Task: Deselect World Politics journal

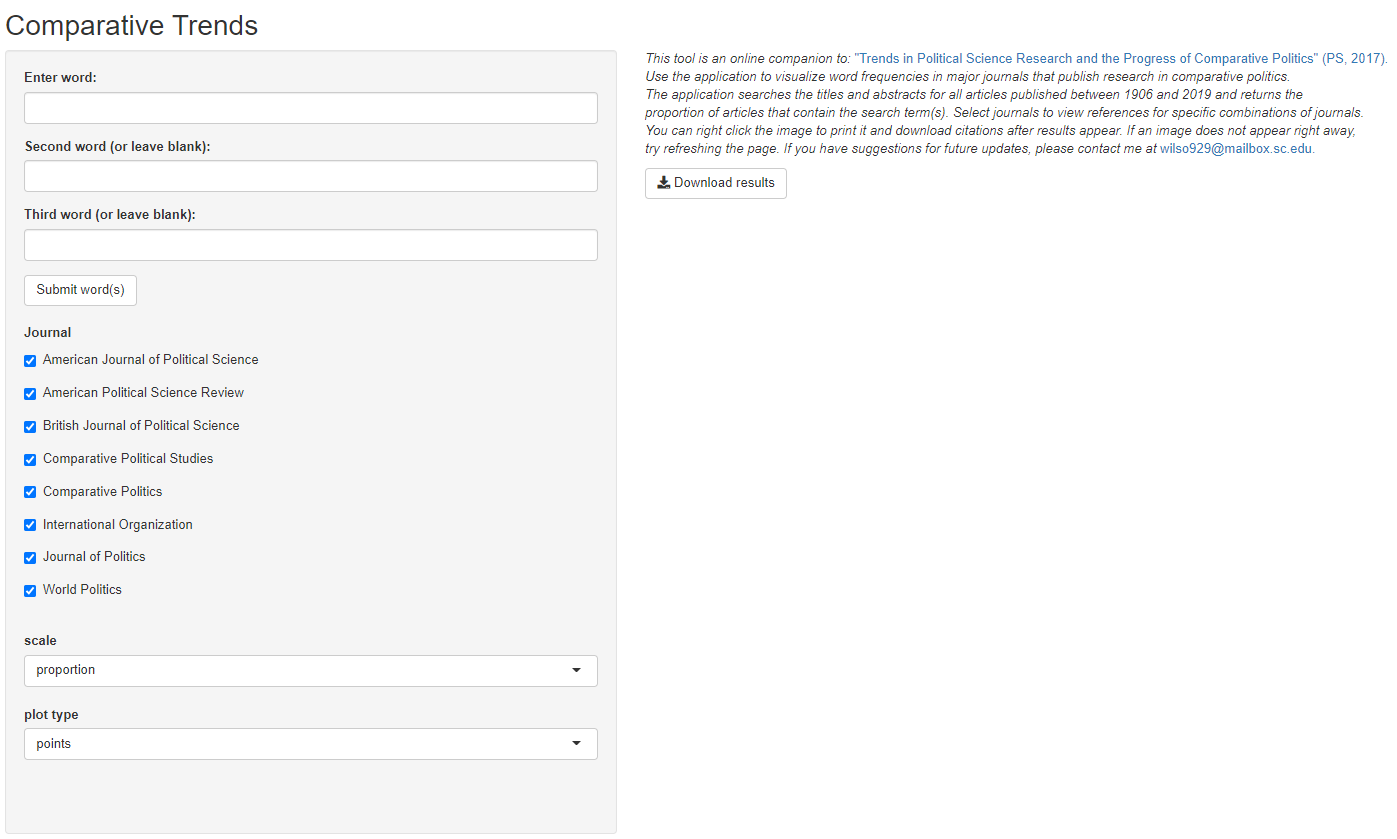Action: pos(30,591)
